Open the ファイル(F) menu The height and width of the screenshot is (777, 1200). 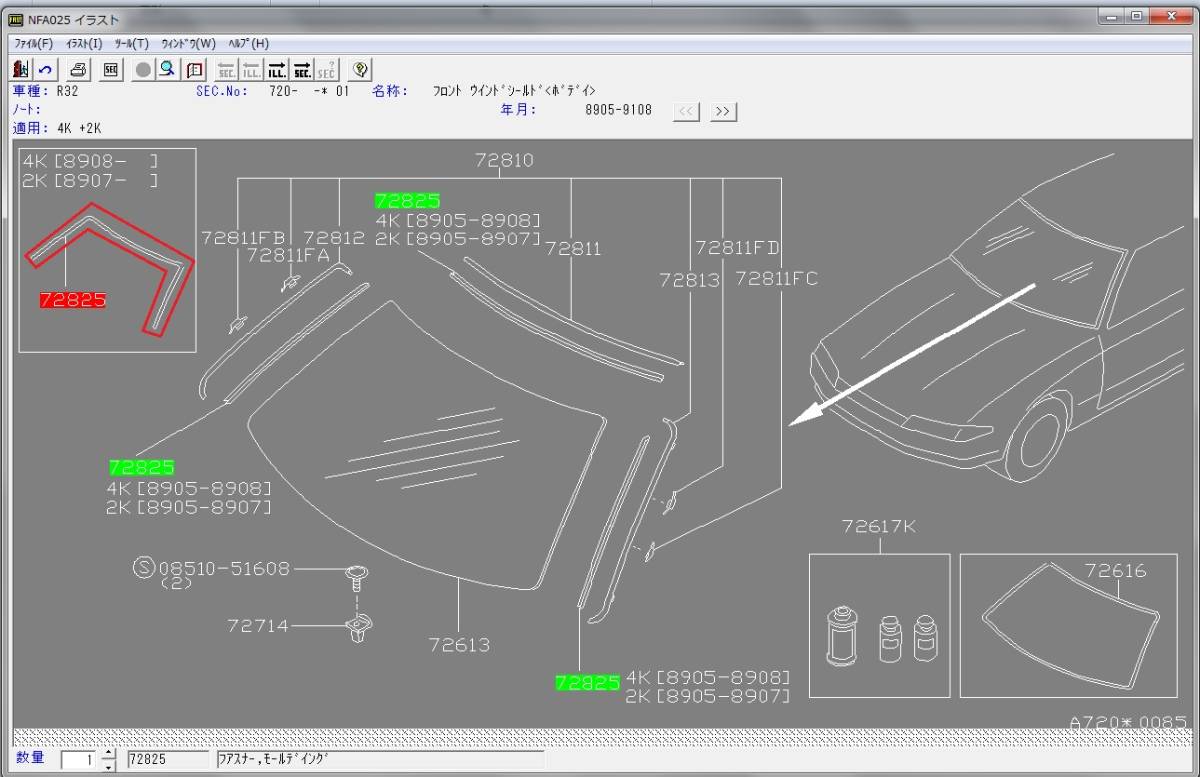pos(34,43)
